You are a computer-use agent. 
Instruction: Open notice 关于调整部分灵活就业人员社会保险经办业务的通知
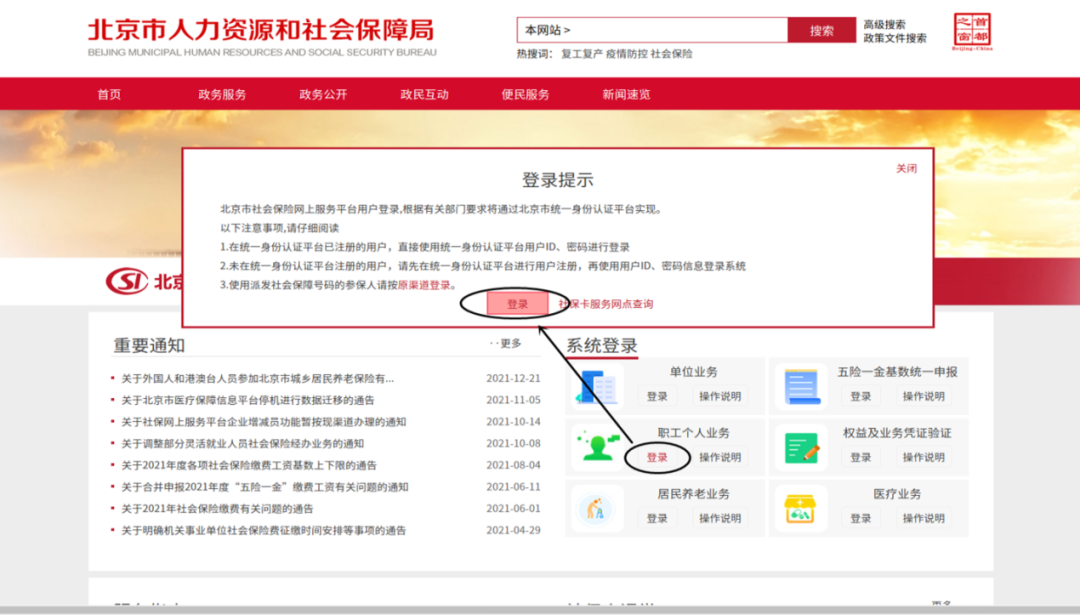242,444
